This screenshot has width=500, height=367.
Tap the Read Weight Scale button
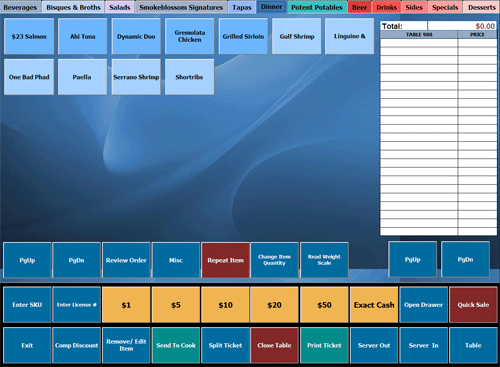(324, 260)
